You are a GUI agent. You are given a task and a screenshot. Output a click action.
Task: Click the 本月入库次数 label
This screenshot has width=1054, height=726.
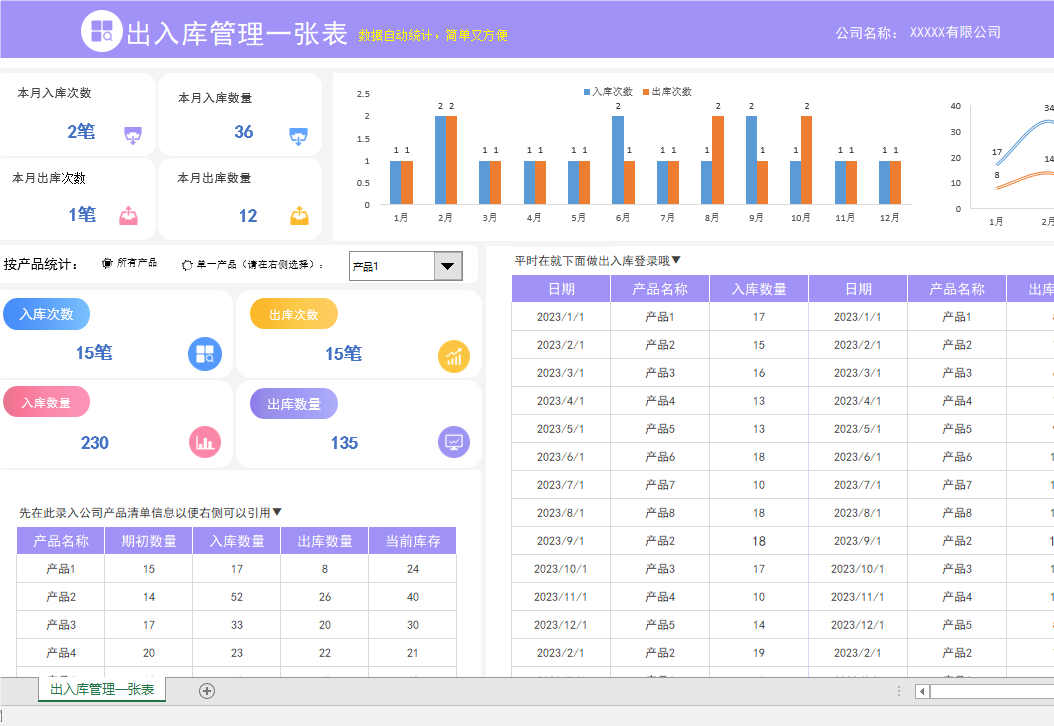(x=54, y=93)
